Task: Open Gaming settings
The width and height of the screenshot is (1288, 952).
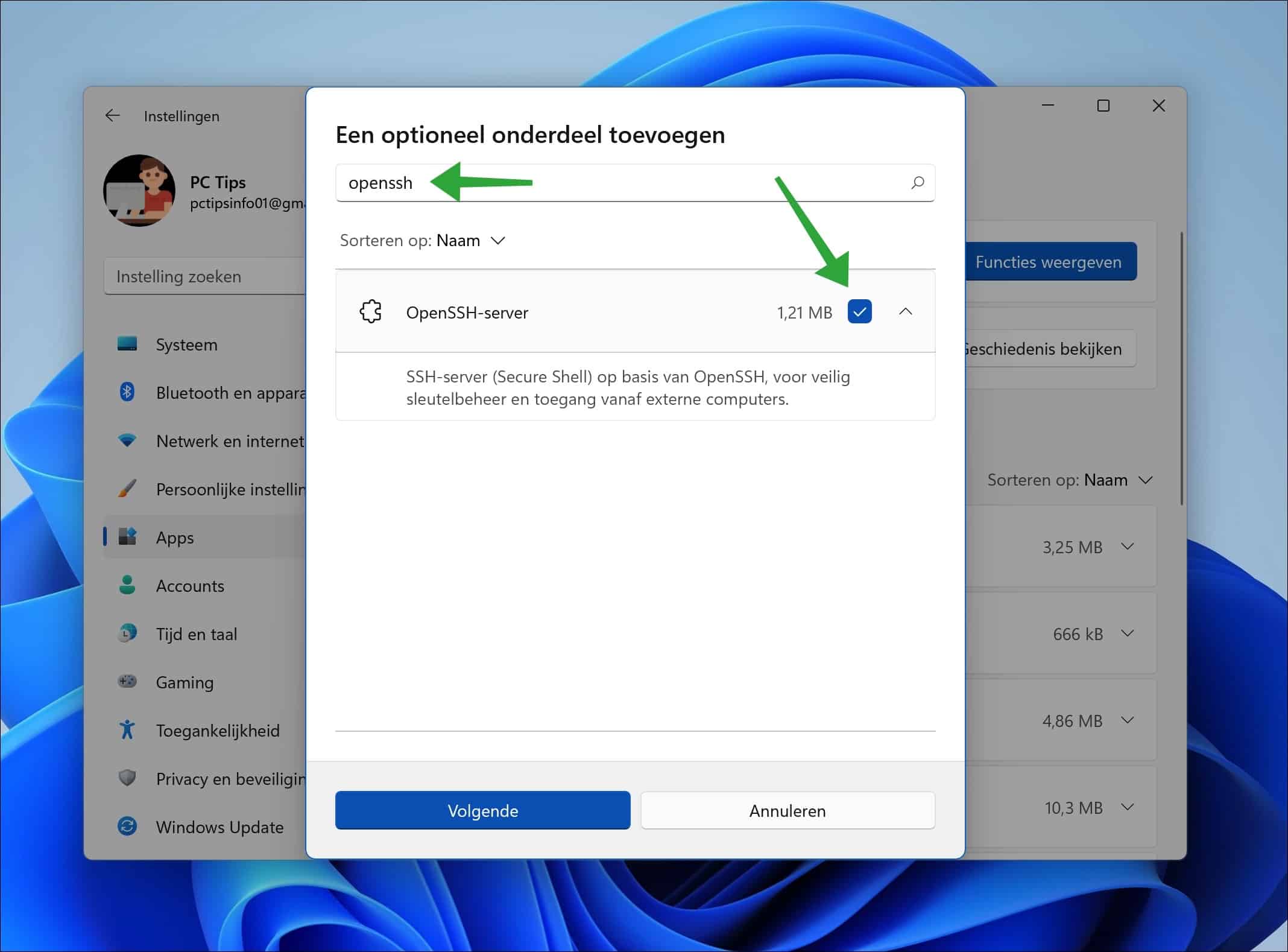Action: pos(185,682)
